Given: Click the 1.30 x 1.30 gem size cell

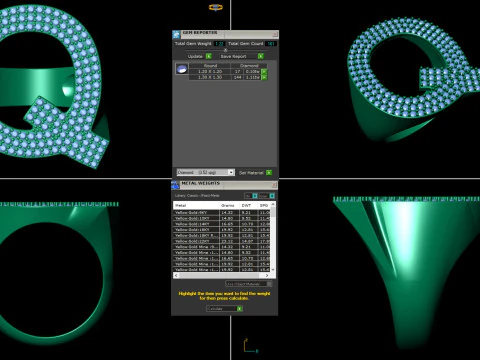Looking at the screenshot, I should 210,77.
